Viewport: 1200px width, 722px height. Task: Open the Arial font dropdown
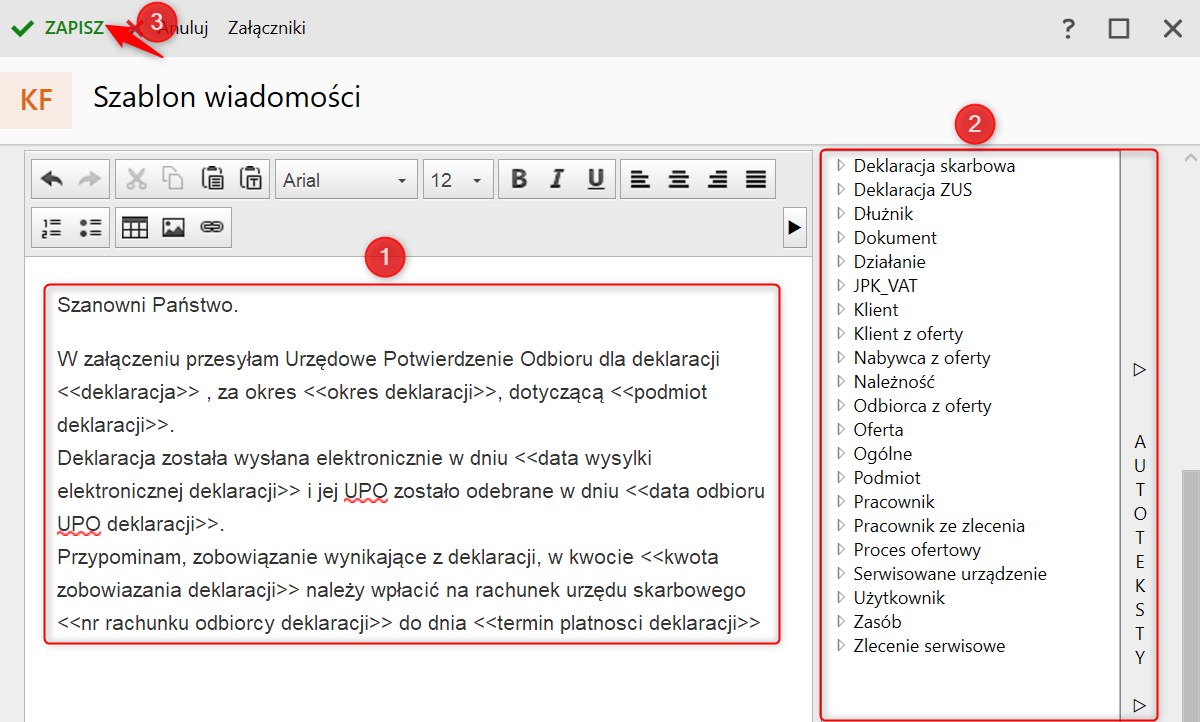click(346, 180)
